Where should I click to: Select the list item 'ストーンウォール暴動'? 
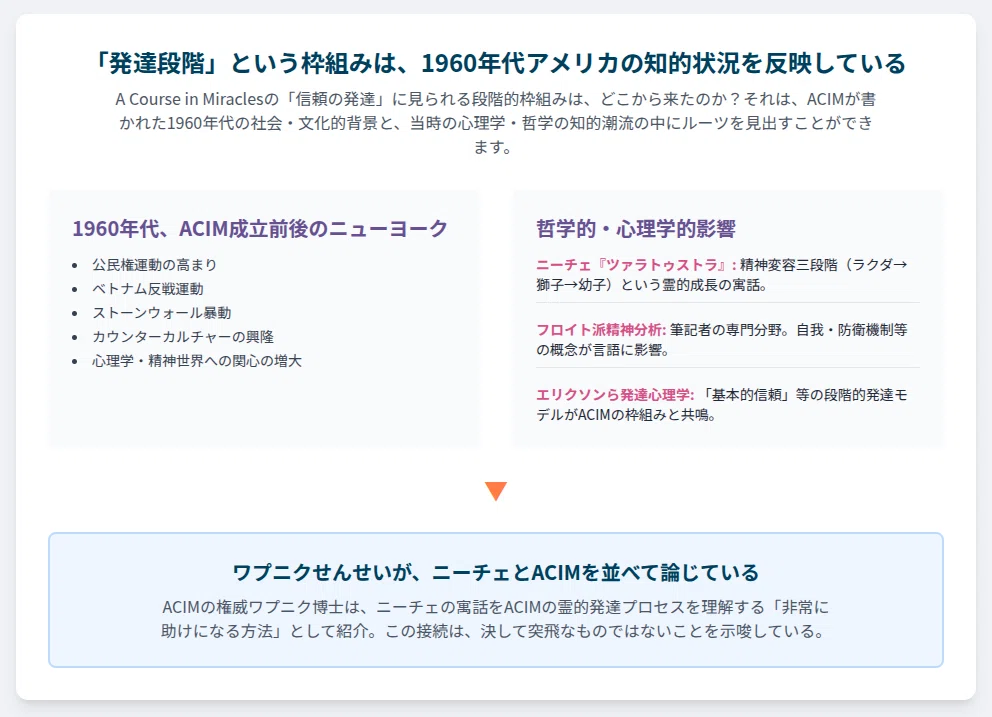[x=162, y=313]
